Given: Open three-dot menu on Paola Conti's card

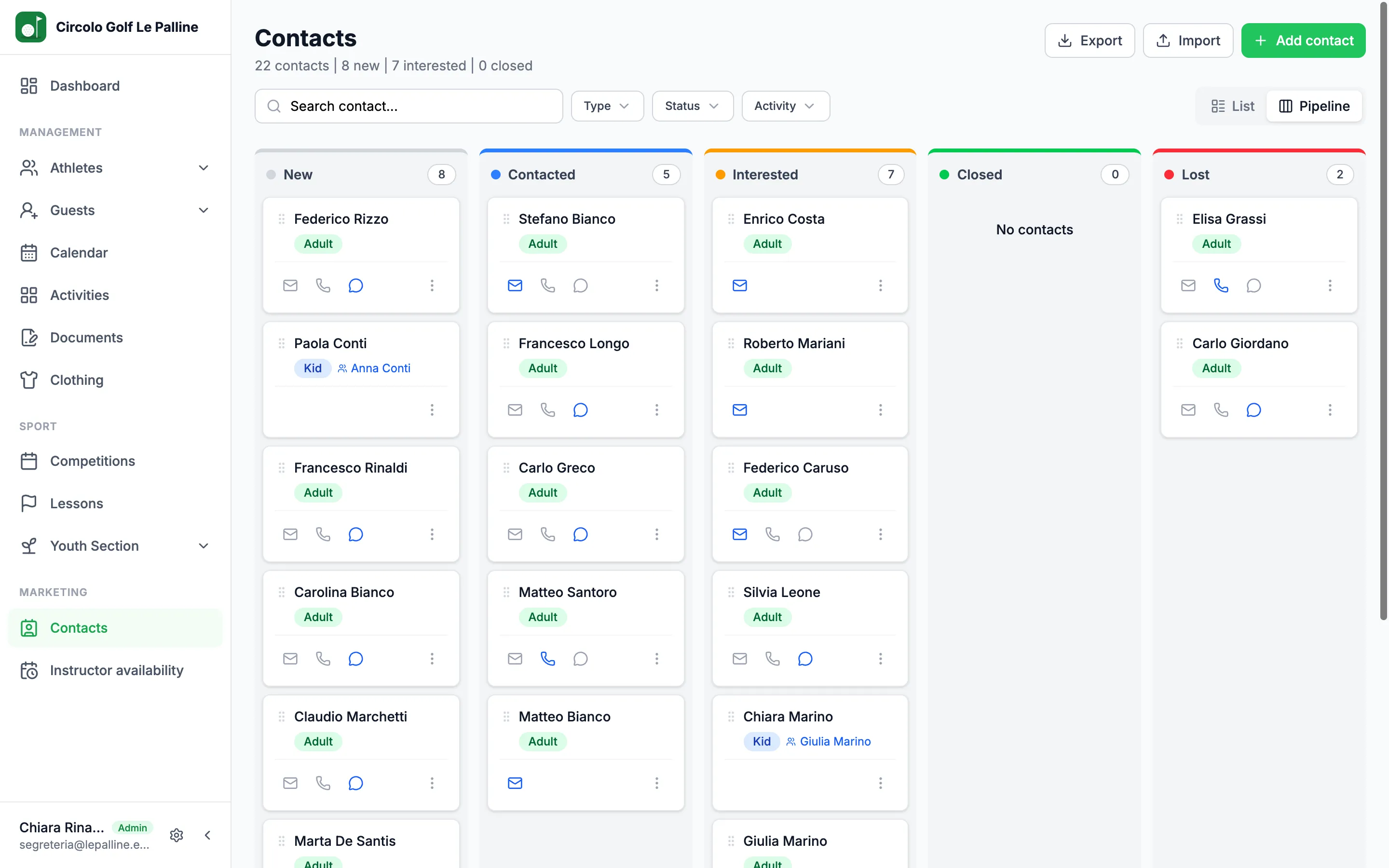Looking at the screenshot, I should (x=432, y=410).
